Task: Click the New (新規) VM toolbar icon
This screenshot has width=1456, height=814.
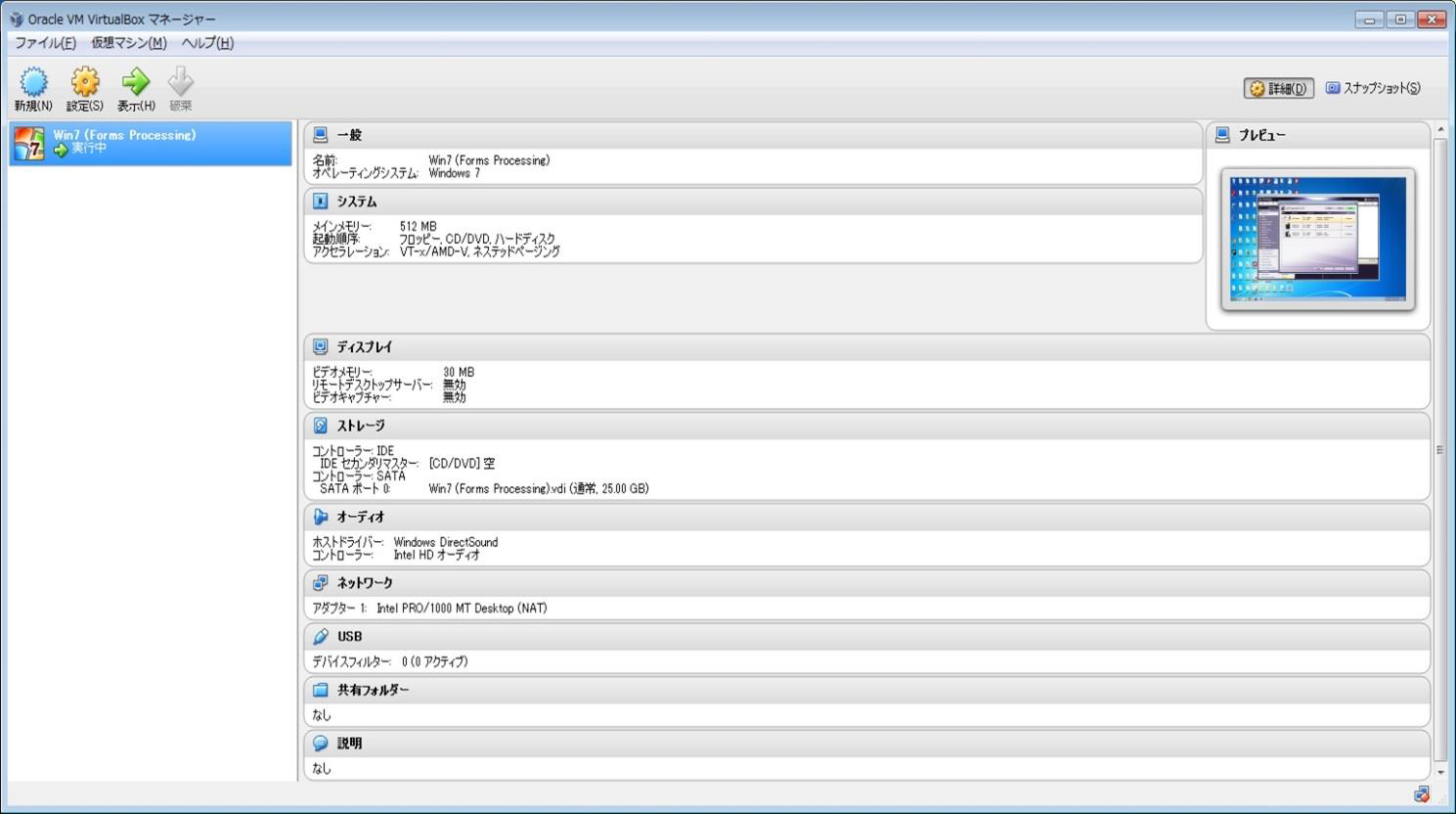Action: 33,81
